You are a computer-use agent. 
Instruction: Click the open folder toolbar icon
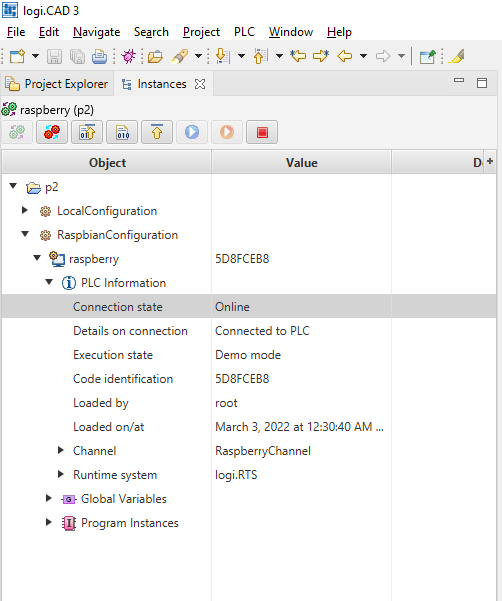[x=155, y=56]
